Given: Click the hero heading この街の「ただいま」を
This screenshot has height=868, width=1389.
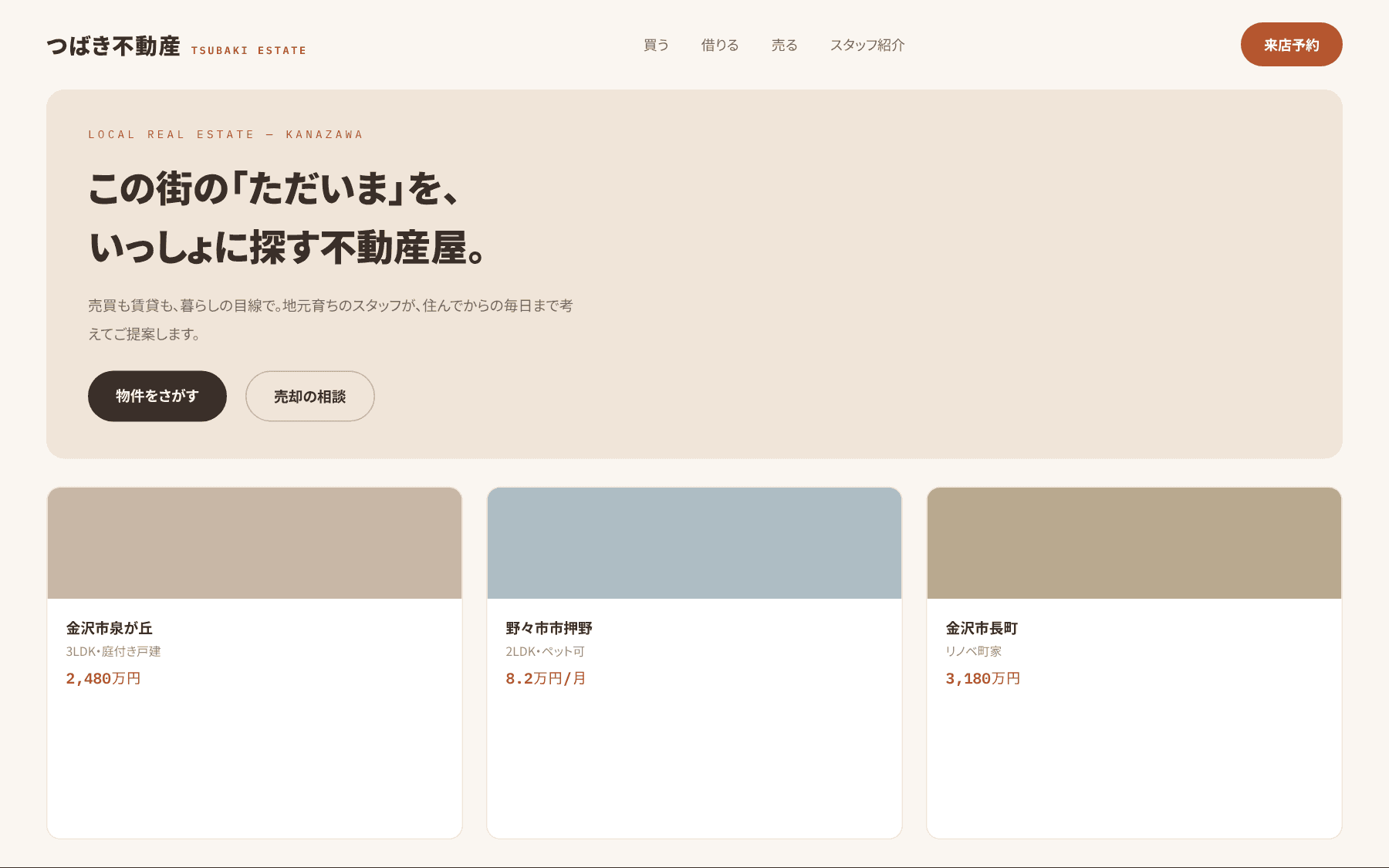Looking at the screenshot, I should click(x=274, y=188).
